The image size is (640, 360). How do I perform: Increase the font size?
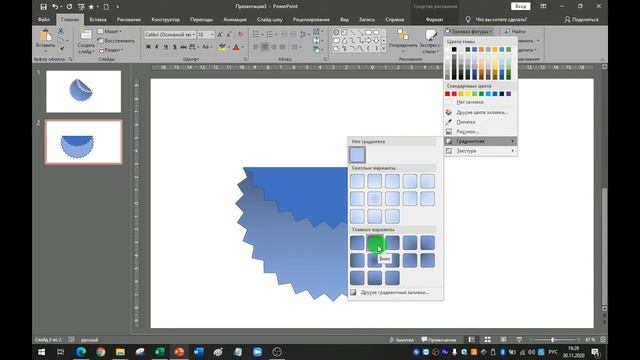(220, 35)
